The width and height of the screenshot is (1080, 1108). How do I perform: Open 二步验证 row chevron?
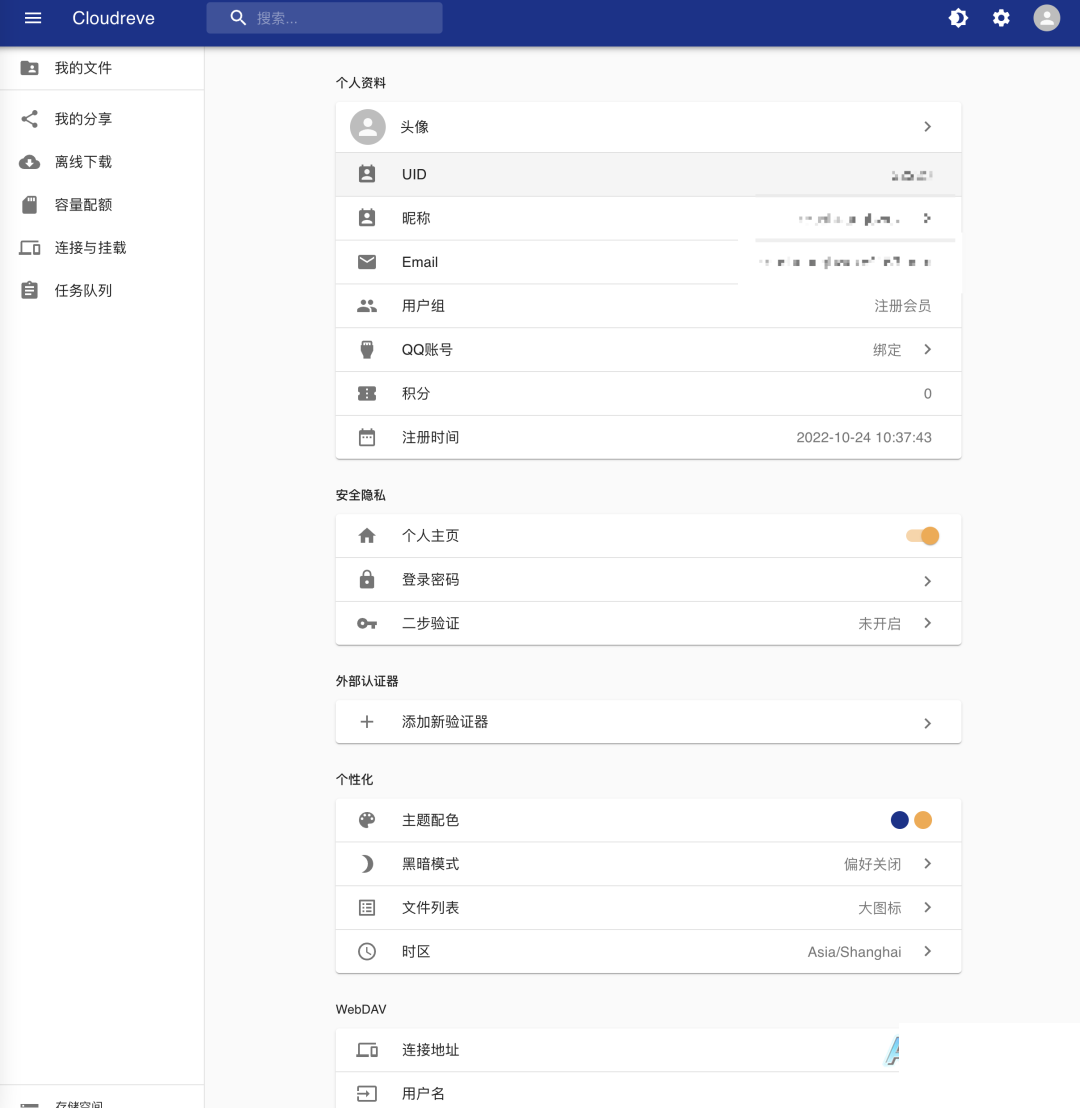click(x=927, y=623)
